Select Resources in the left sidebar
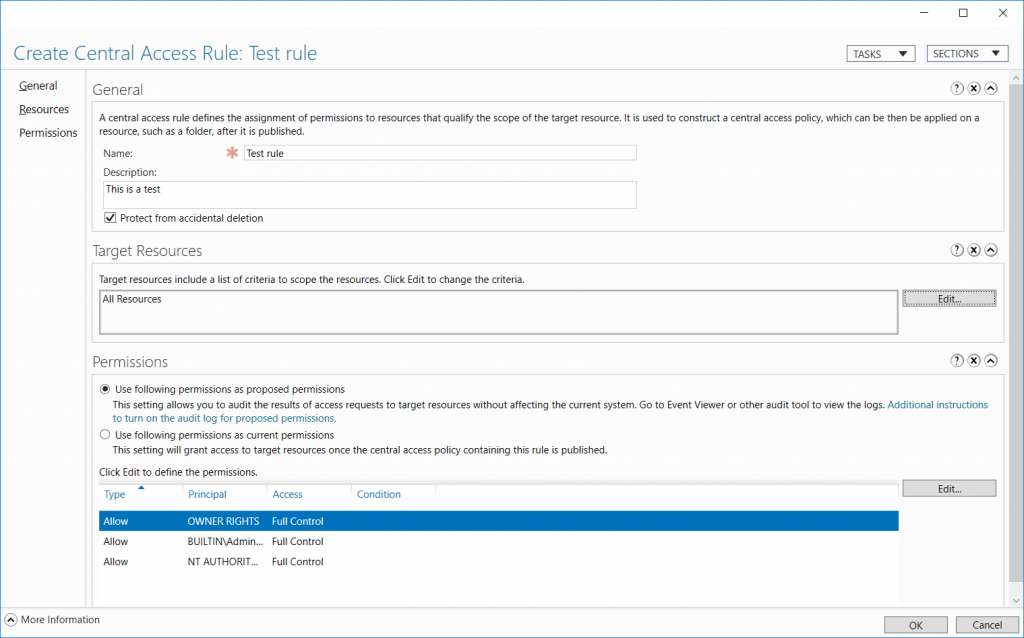 (43, 109)
